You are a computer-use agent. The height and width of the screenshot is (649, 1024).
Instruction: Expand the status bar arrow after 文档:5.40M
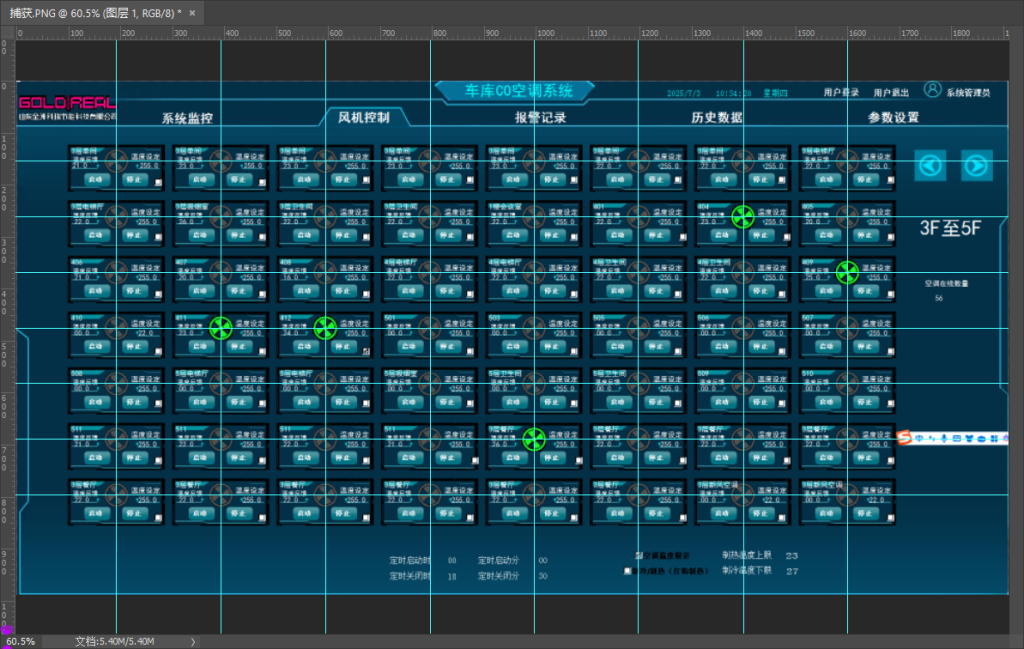point(193,642)
